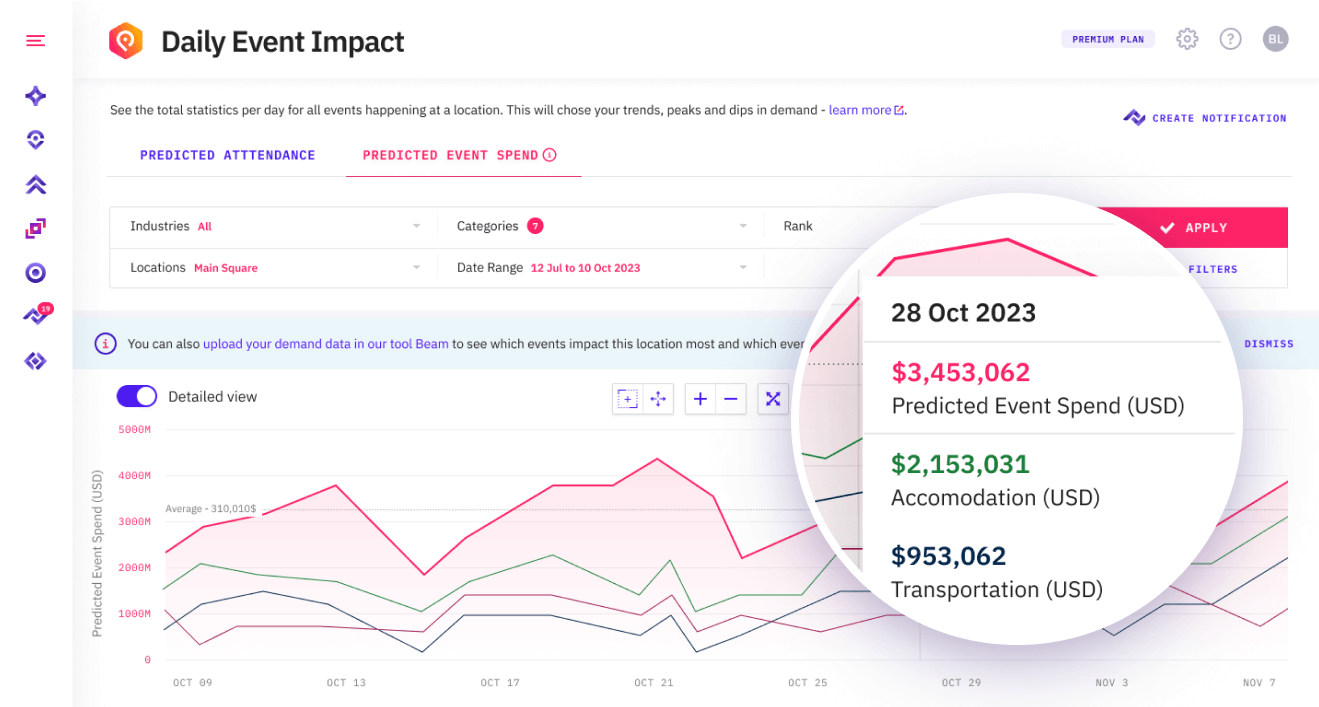This screenshot has height=707, width=1319.
Task: Click the $2,153,031 accommodation value
Action: pyautogui.click(x=960, y=464)
